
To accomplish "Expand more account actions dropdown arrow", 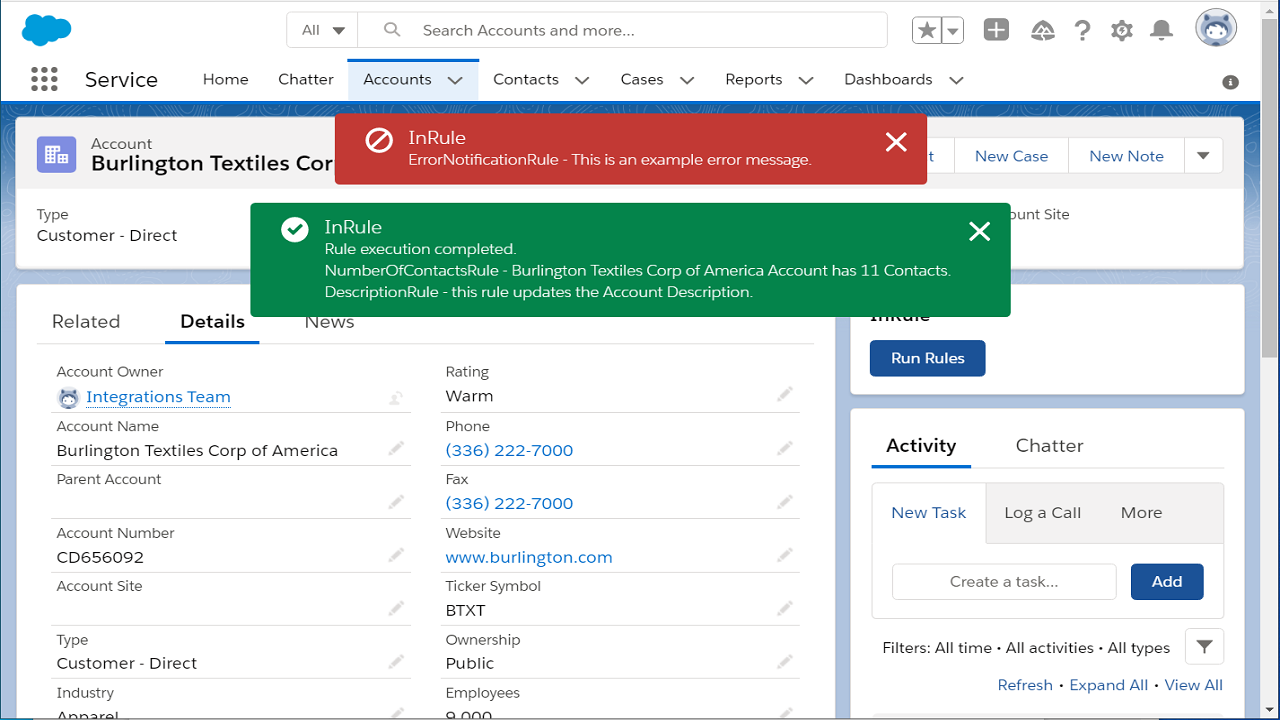I will [1203, 155].
